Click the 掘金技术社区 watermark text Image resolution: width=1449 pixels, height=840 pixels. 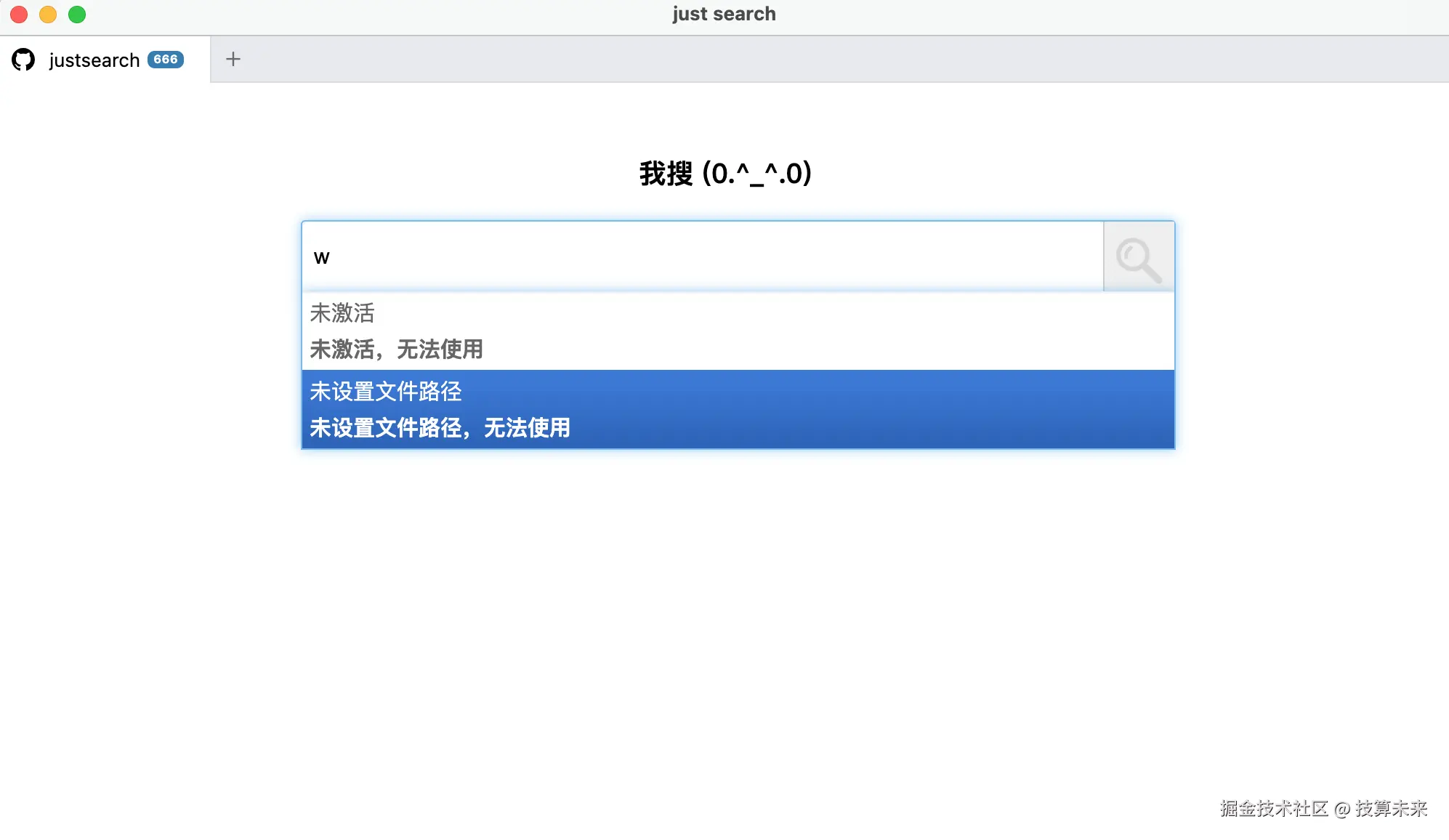[1274, 809]
